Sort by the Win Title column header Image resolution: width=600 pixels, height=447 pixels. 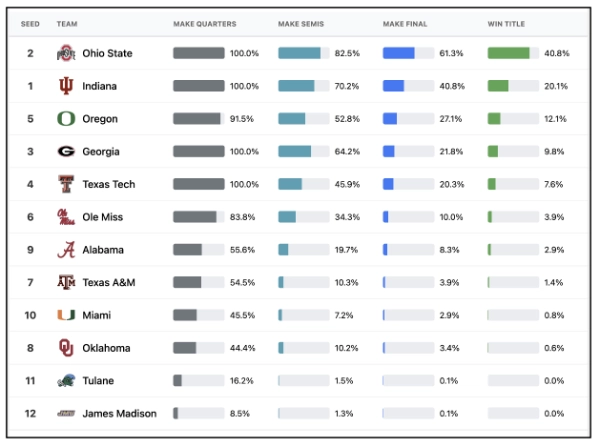point(507,22)
